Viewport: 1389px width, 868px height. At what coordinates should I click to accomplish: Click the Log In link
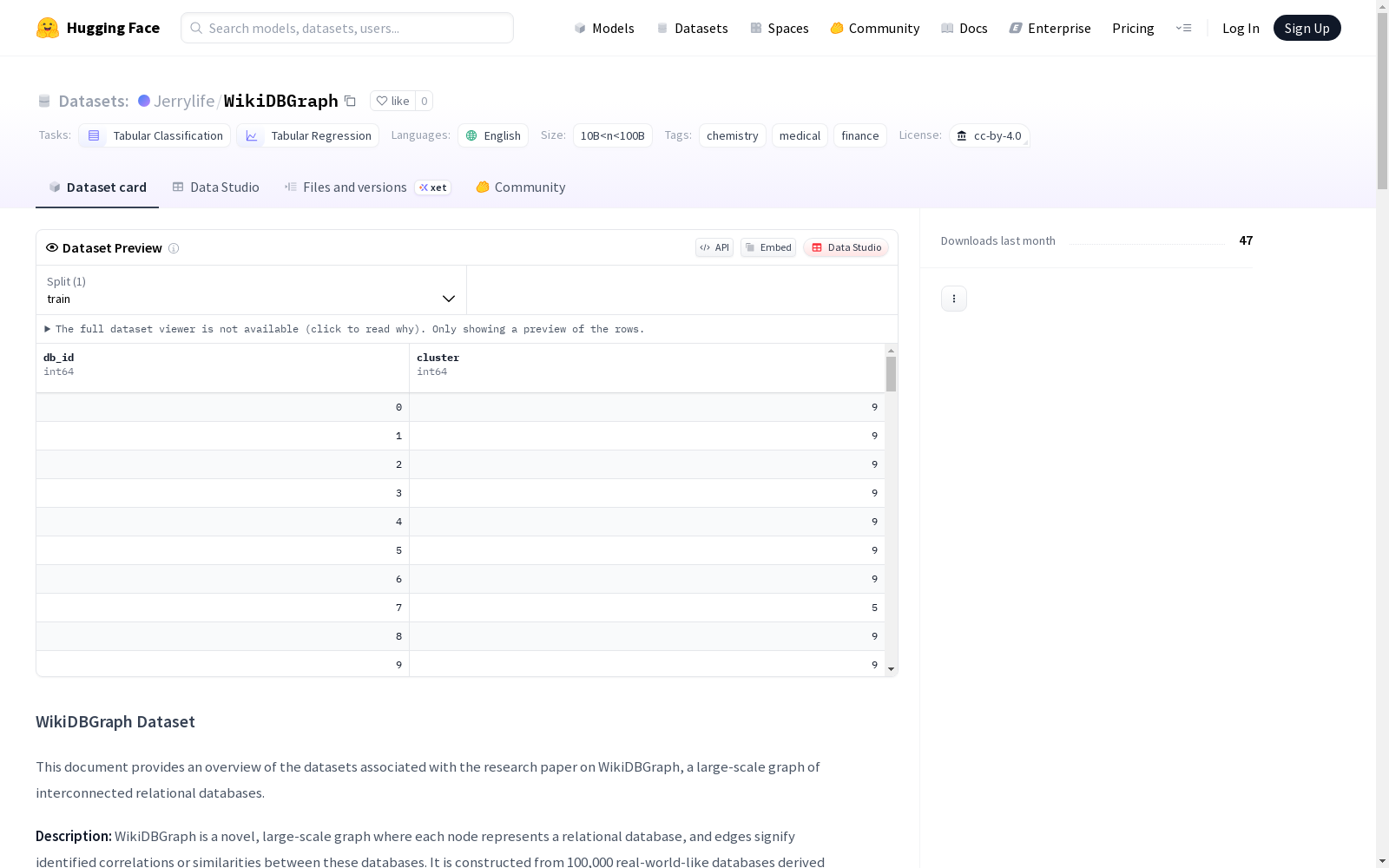coord(1241,28)
